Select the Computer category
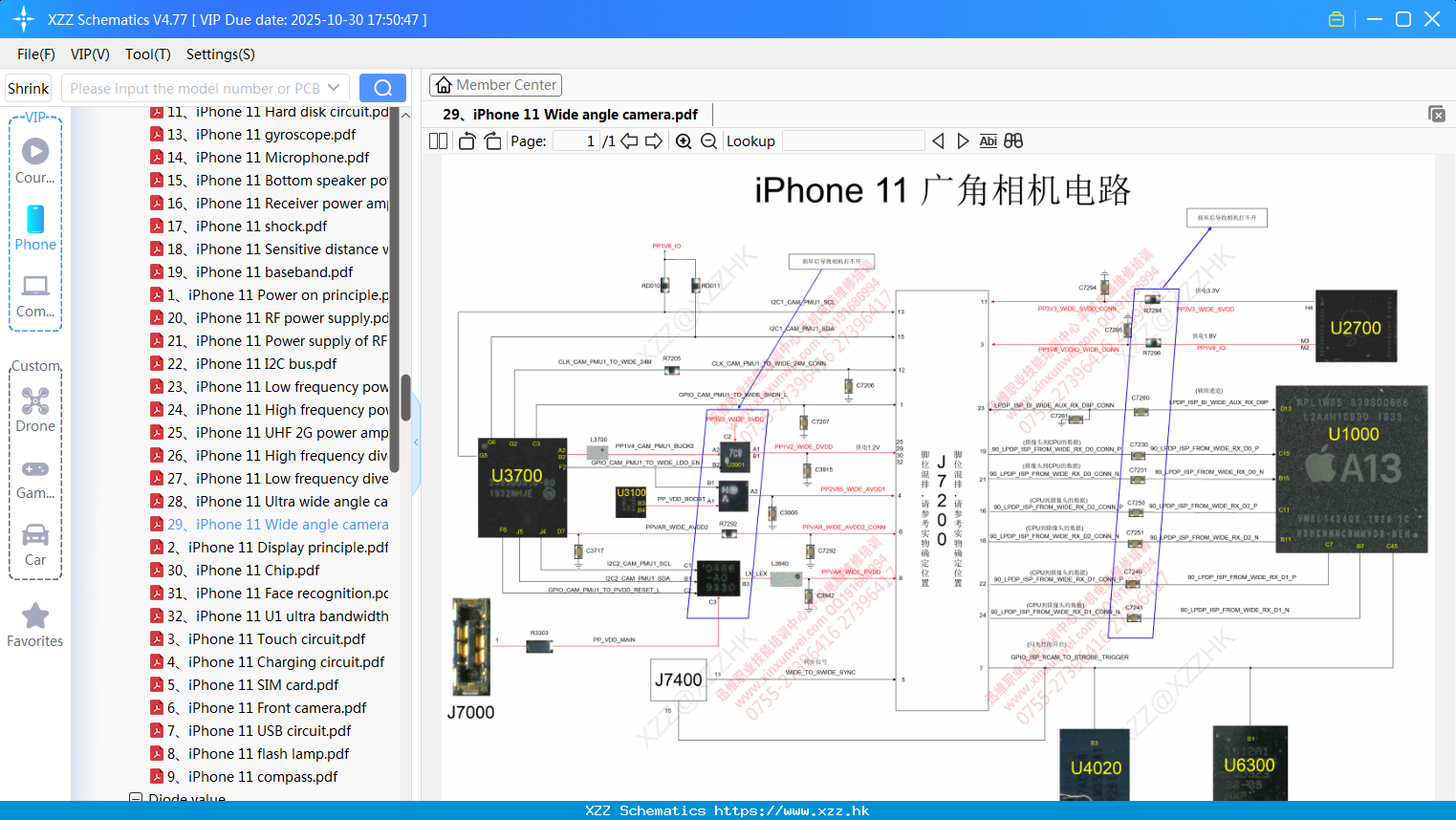Screen dimensions: 1456x820 pyautogui.click(x=35, y=296)
